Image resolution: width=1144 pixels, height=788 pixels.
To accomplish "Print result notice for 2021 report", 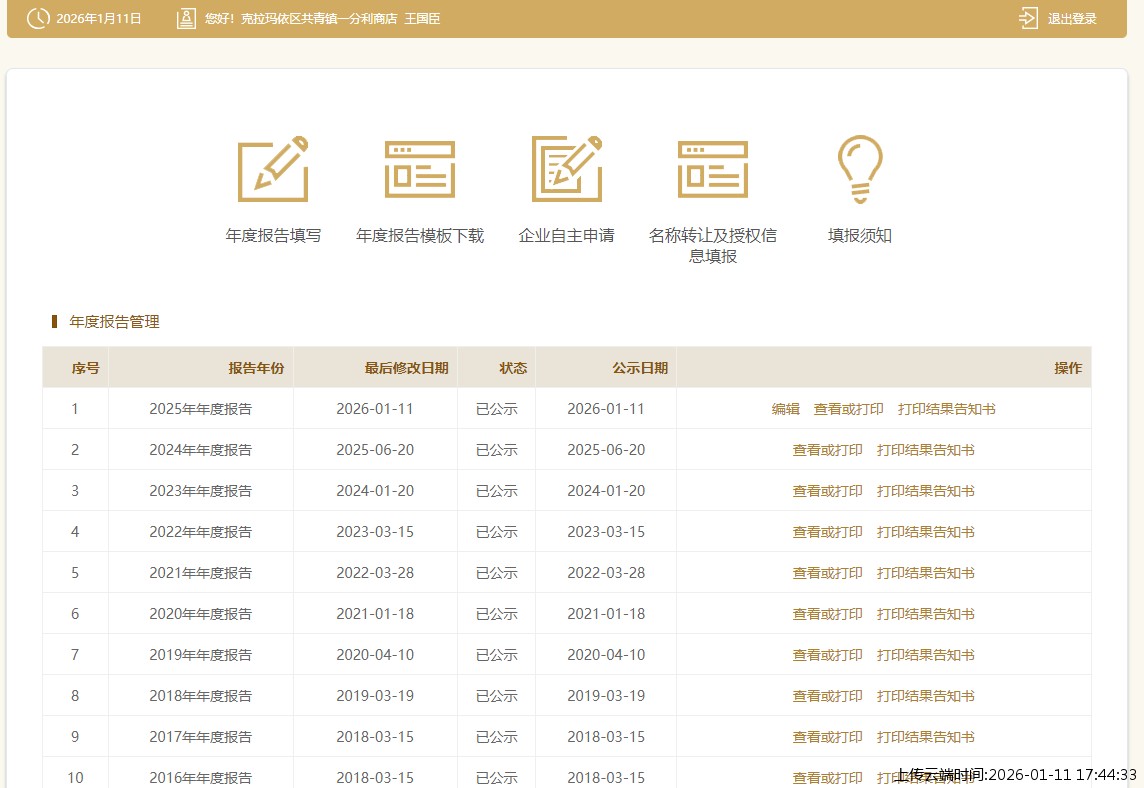I will (x=925, y=573).
